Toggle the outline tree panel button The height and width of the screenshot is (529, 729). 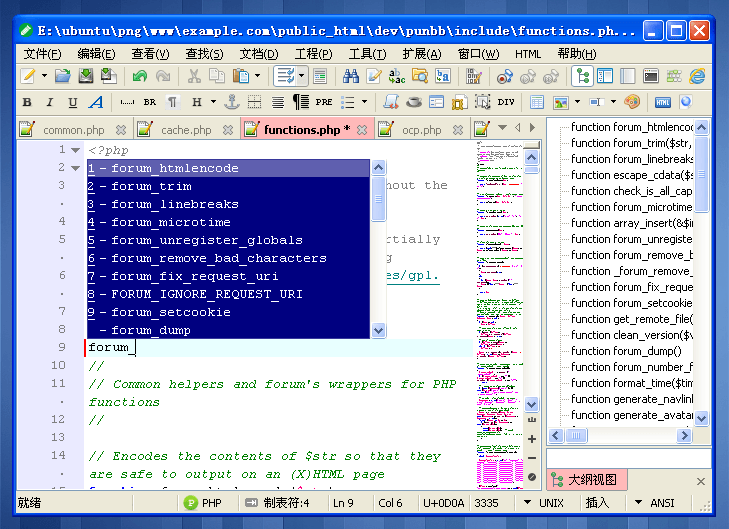point(582,76)
